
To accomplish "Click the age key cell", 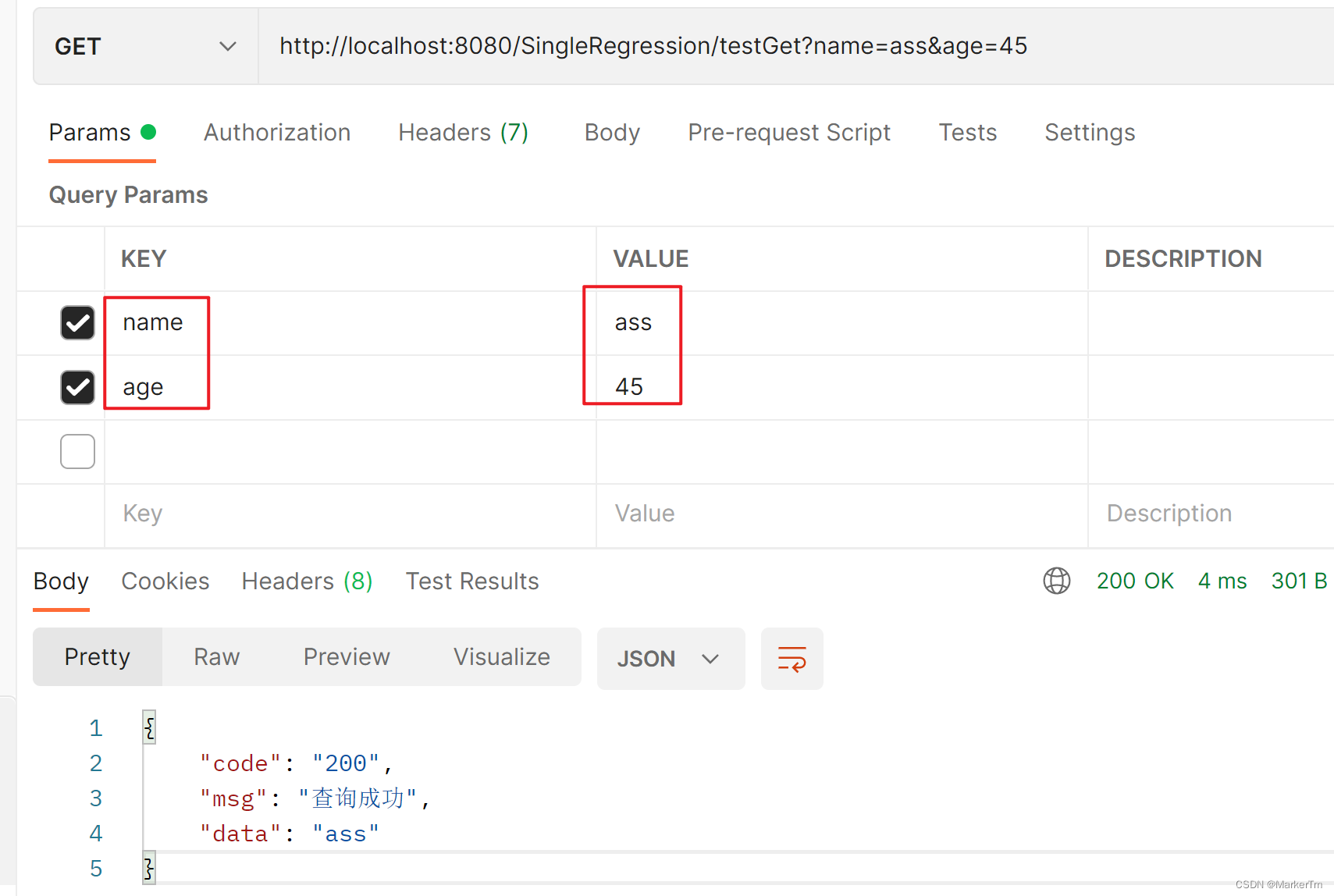I will pyautogui.click(x=350, y=388).
